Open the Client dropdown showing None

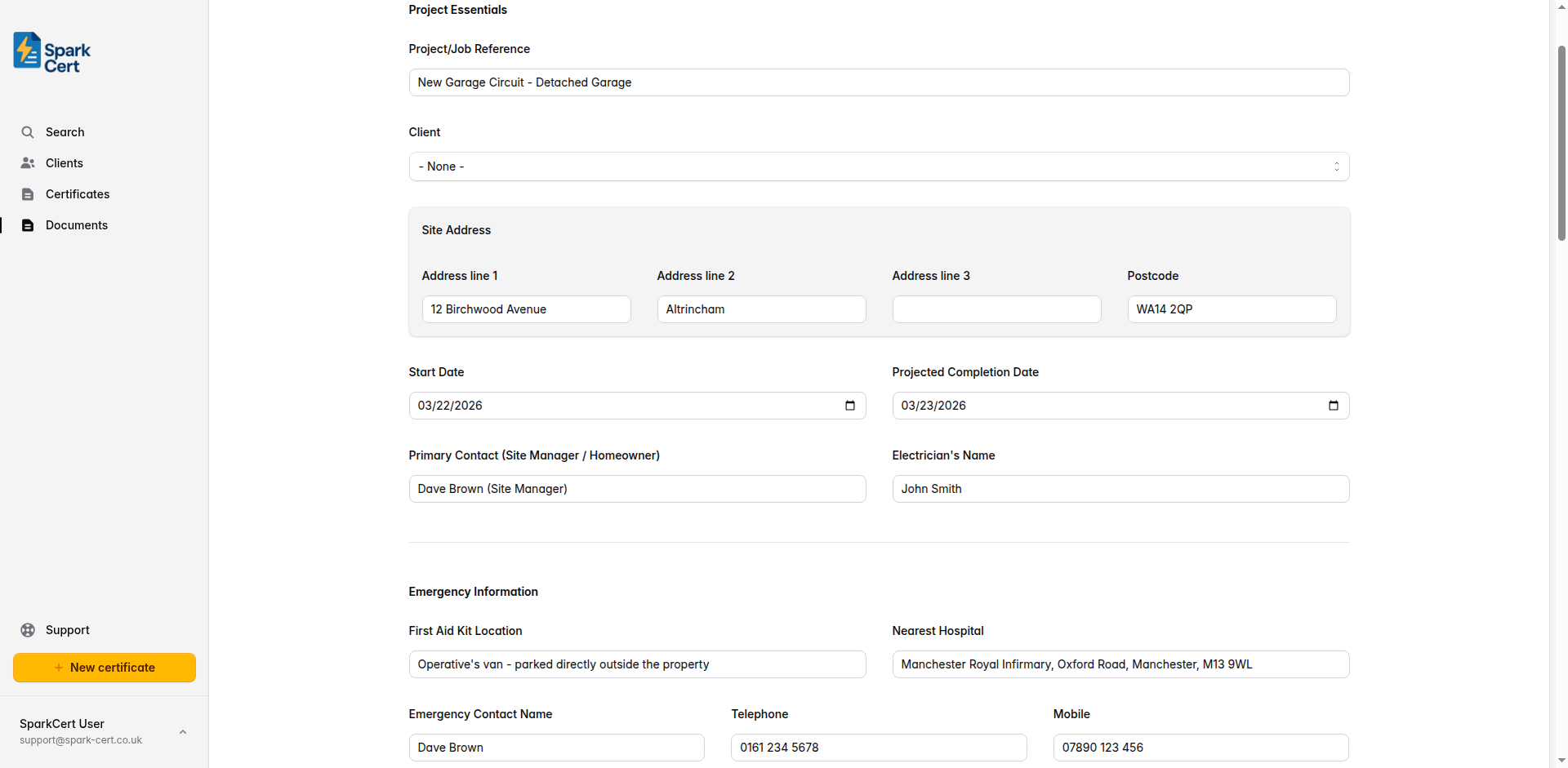(x=878, y=166)
